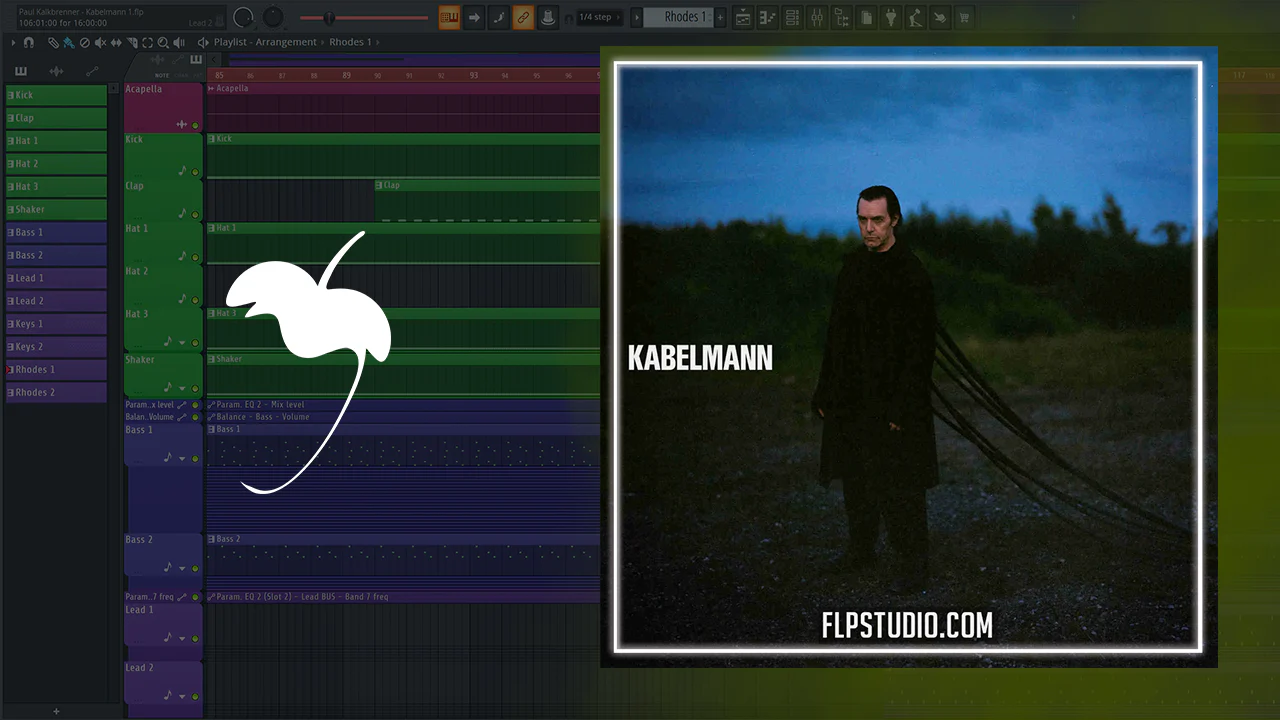Mute the Bass 1 track

195,459
